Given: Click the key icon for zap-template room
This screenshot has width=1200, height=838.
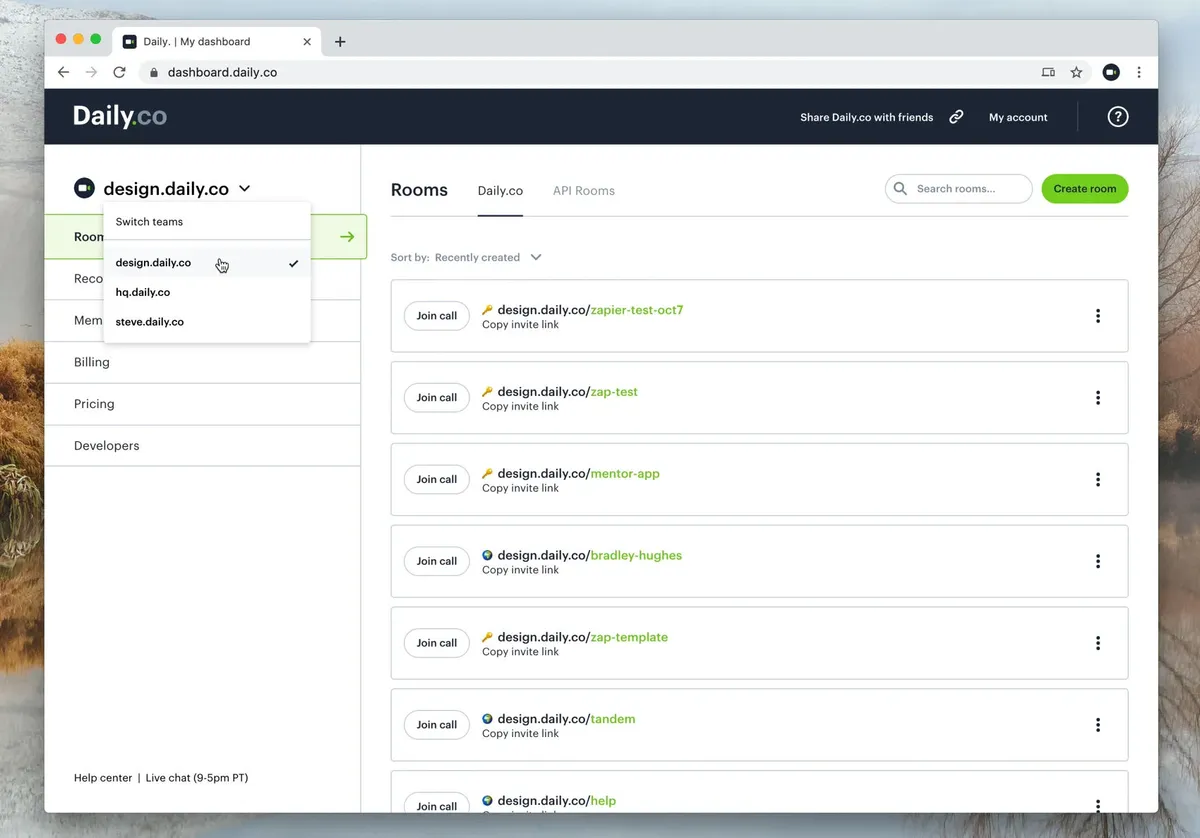Looking at the screenshot, I should tap(488, 637).
